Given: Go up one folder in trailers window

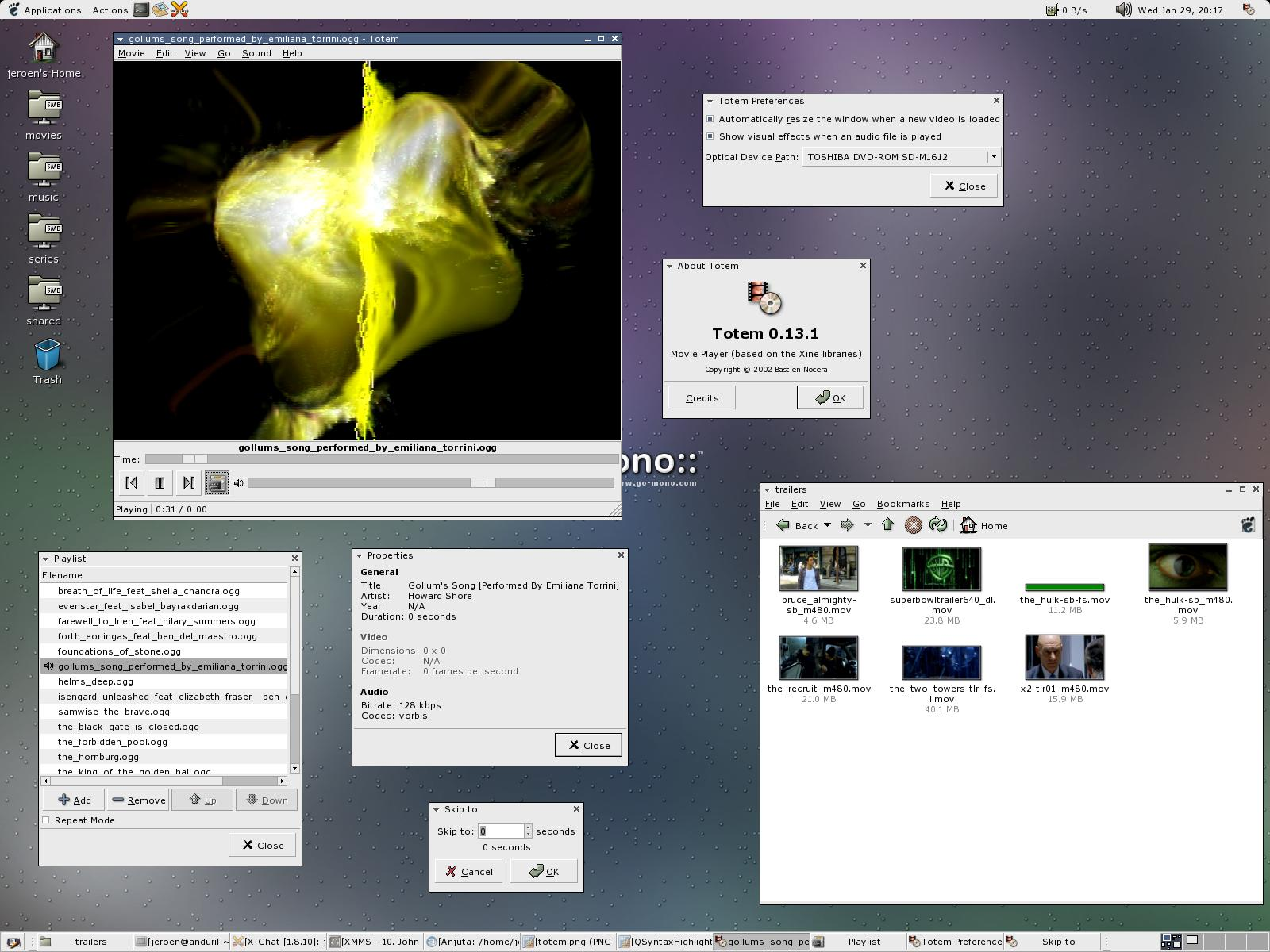Looking at the screenshot, I should 887,525.
